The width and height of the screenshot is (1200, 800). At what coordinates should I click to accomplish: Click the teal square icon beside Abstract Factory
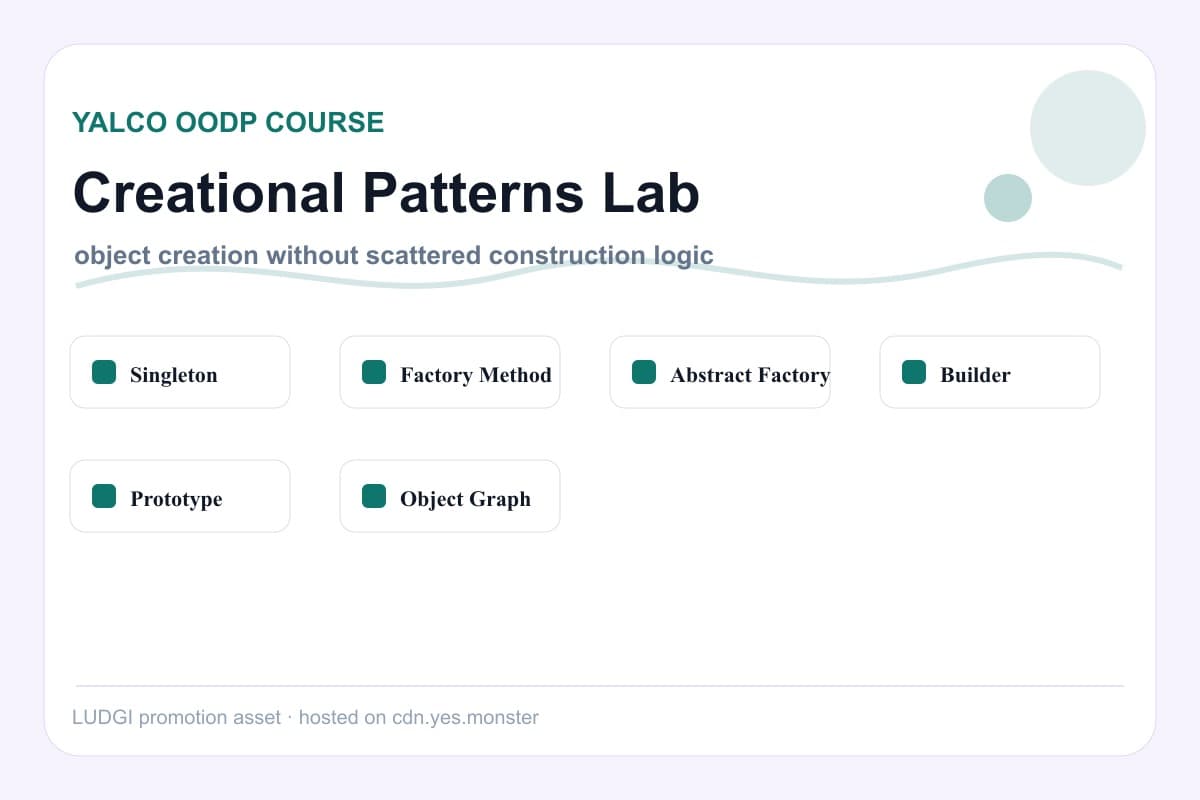point(644,372)
